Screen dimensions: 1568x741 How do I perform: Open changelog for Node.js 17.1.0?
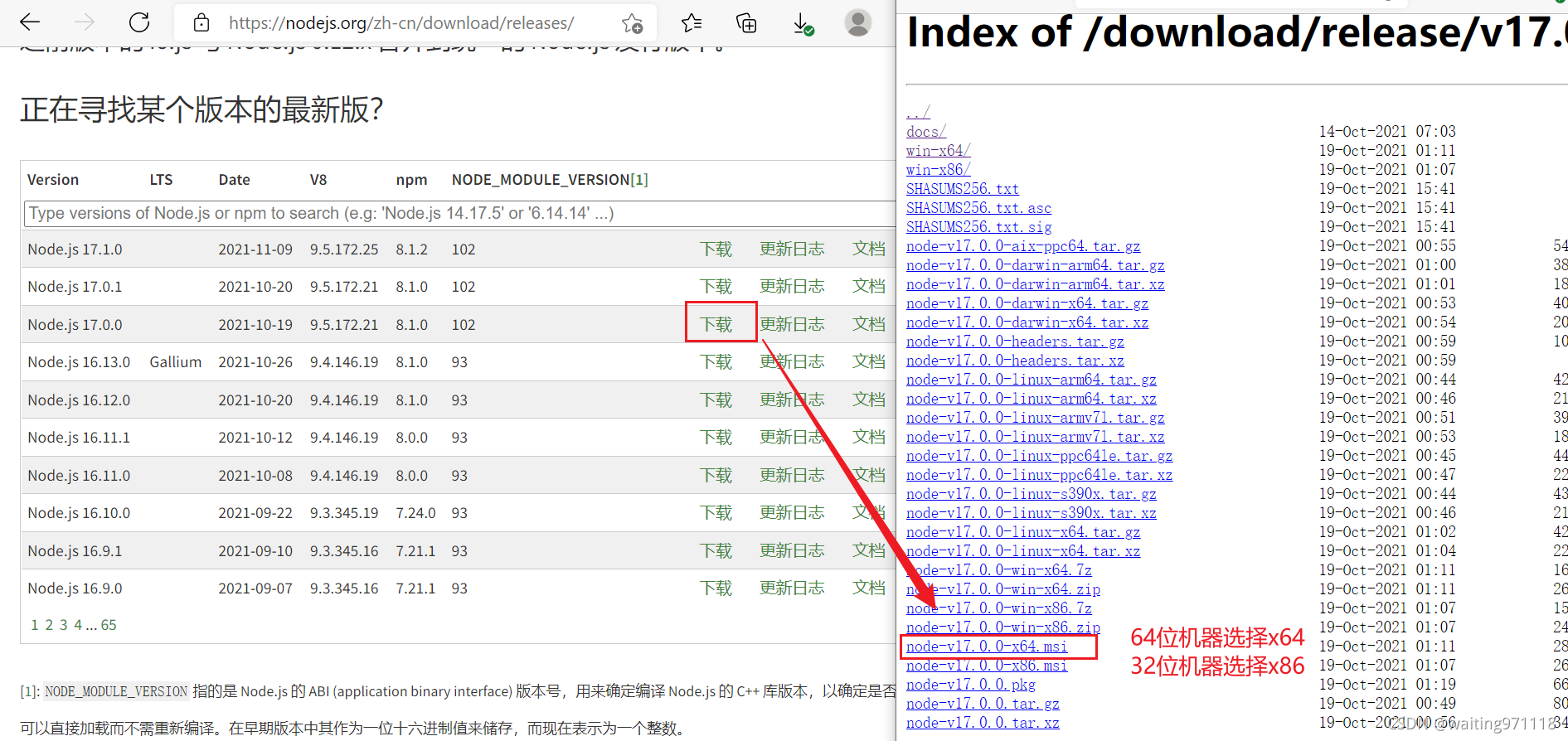click(792, 249)
